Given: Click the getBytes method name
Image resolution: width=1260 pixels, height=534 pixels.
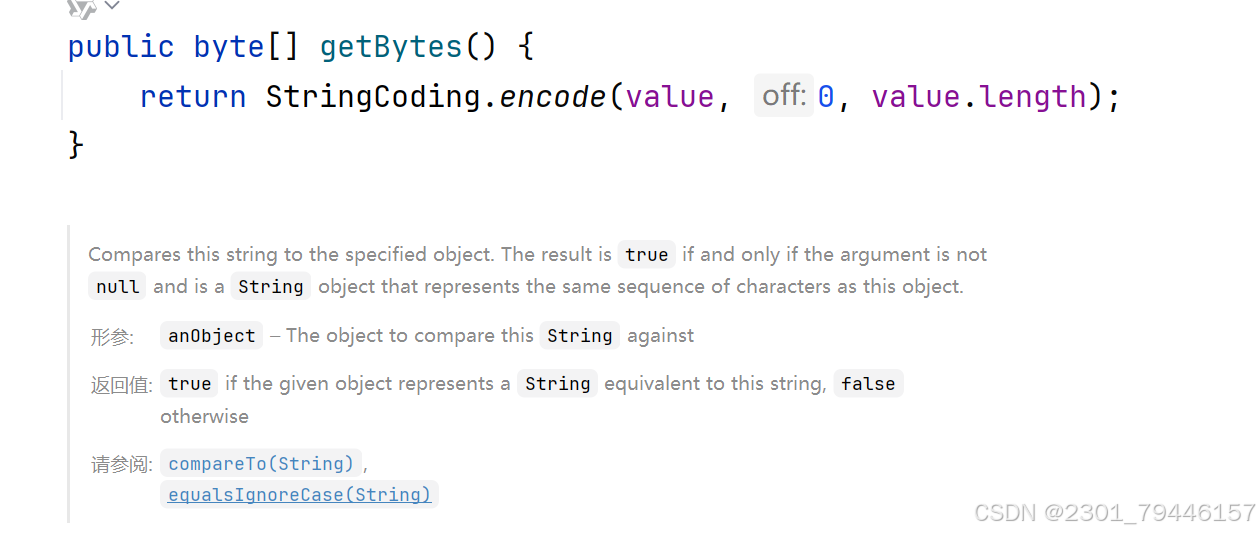Looking at the screenshot, I should click(x=391, y=47).
